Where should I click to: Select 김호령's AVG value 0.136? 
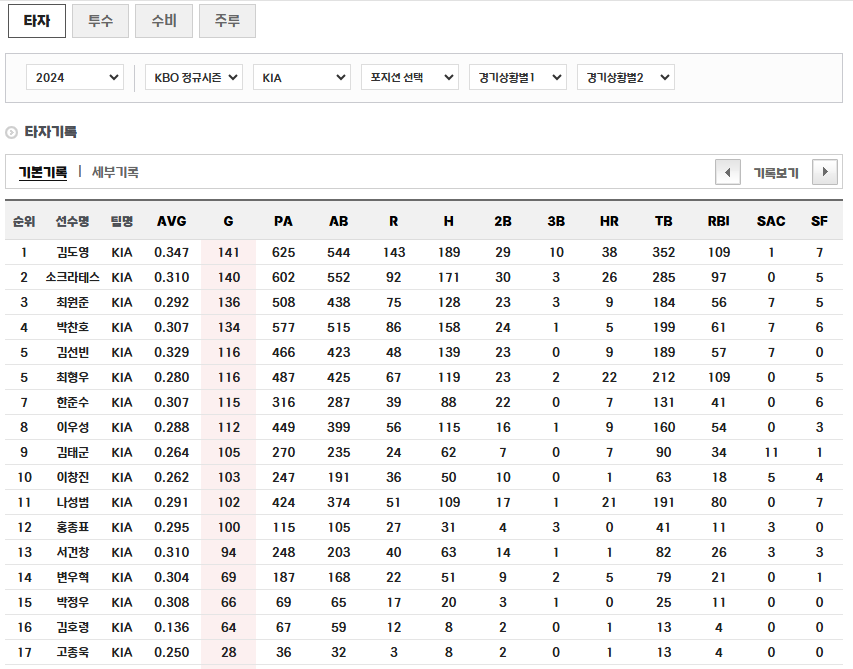(x=172, y=628)
